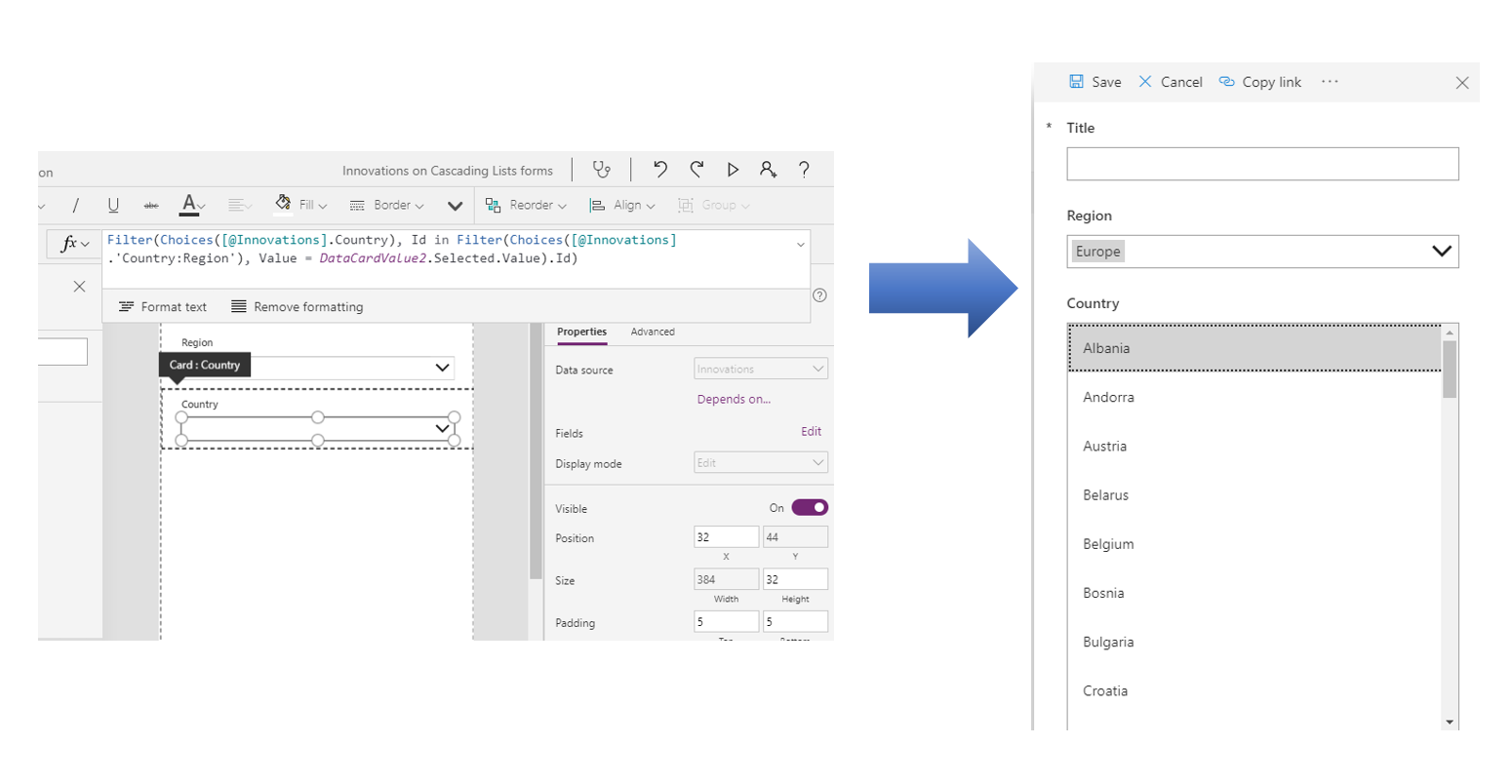Viewport: 1512px width, 784px height.
Task: Toggle Italic formatting
Action: (x=79, y=205)
